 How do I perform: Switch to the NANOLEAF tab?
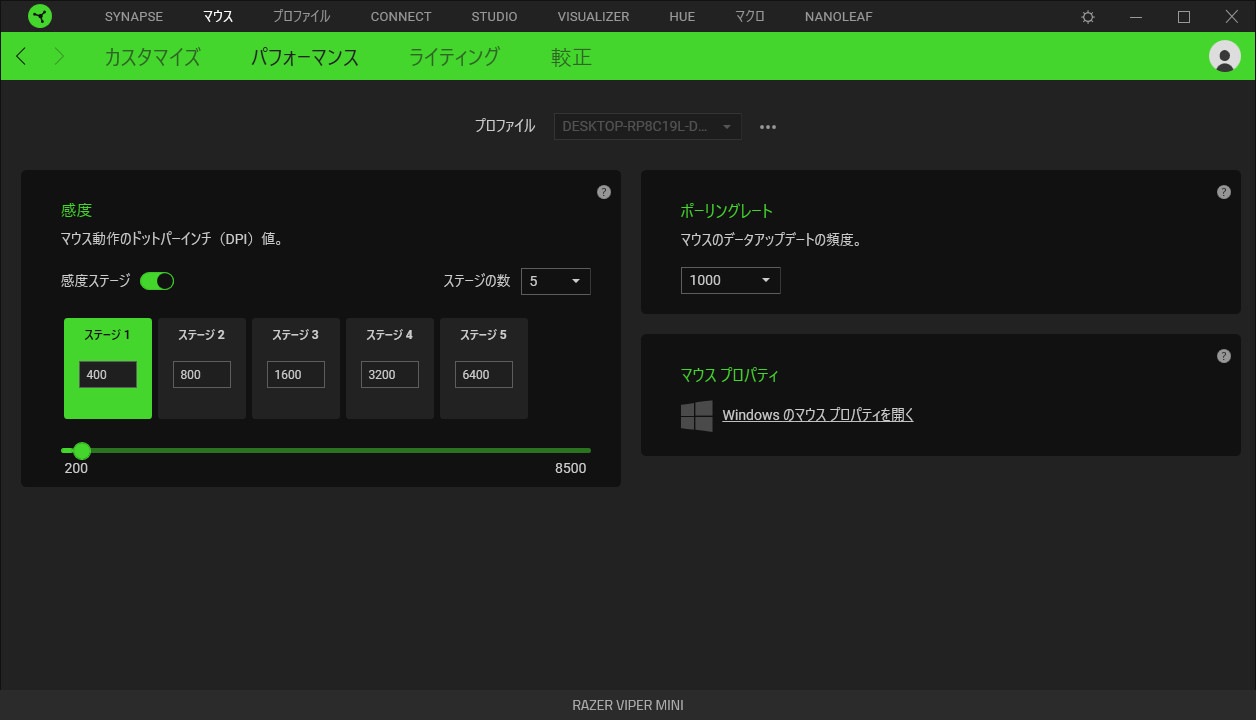click(839, 17)
